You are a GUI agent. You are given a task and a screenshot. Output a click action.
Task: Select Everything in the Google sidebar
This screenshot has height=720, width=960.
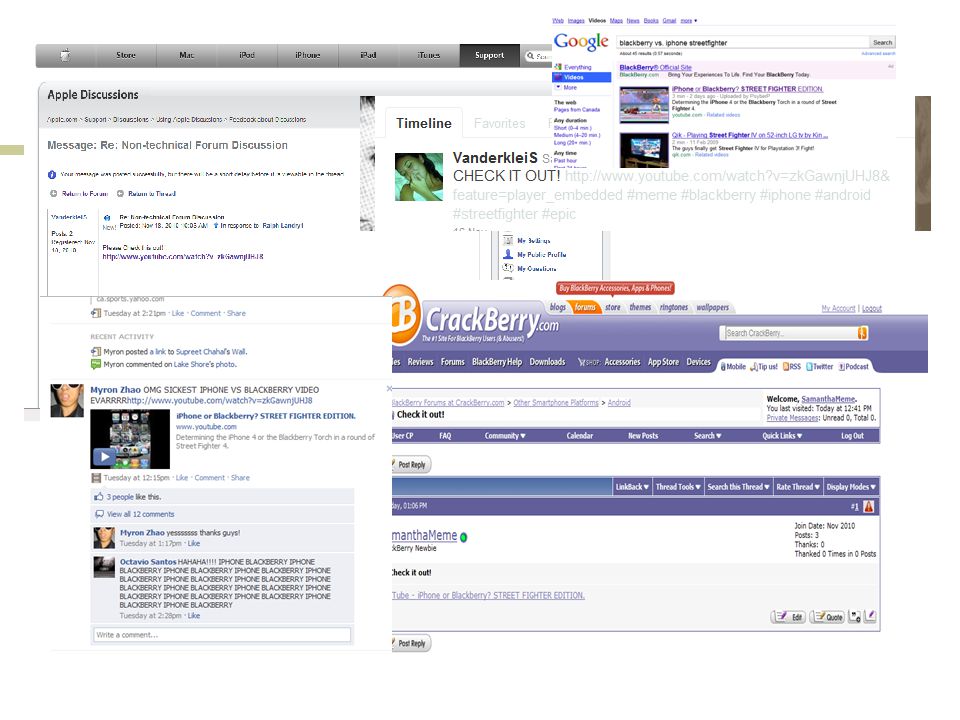point(577,67)
